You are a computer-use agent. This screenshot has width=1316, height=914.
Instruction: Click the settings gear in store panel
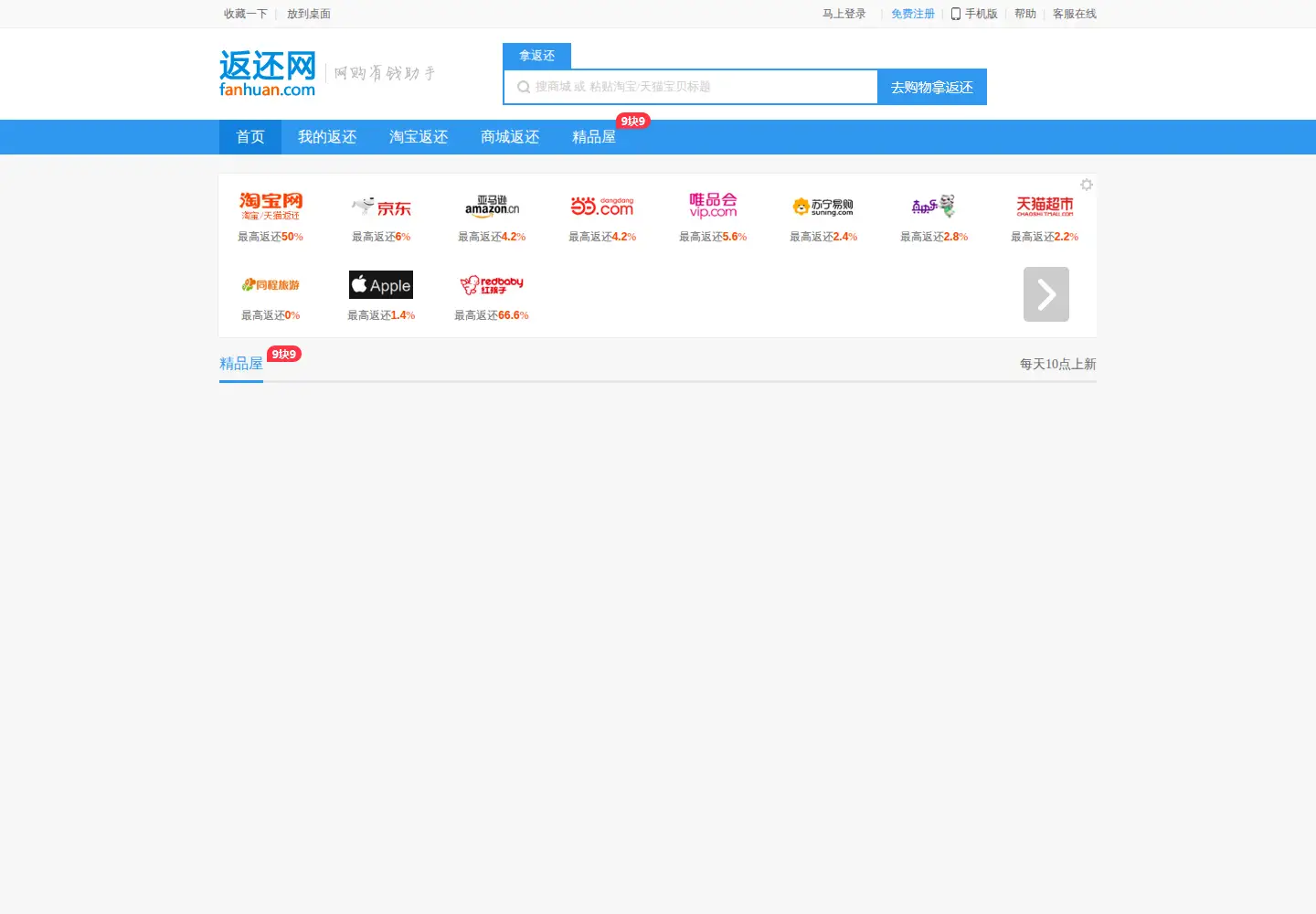pyautogui.click(x=1087, y=185)
